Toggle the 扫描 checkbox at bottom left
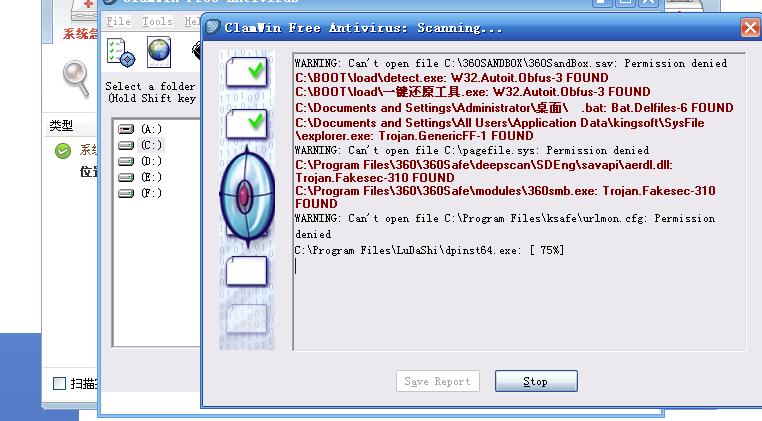The image size is (762, 421). (59, 383)
